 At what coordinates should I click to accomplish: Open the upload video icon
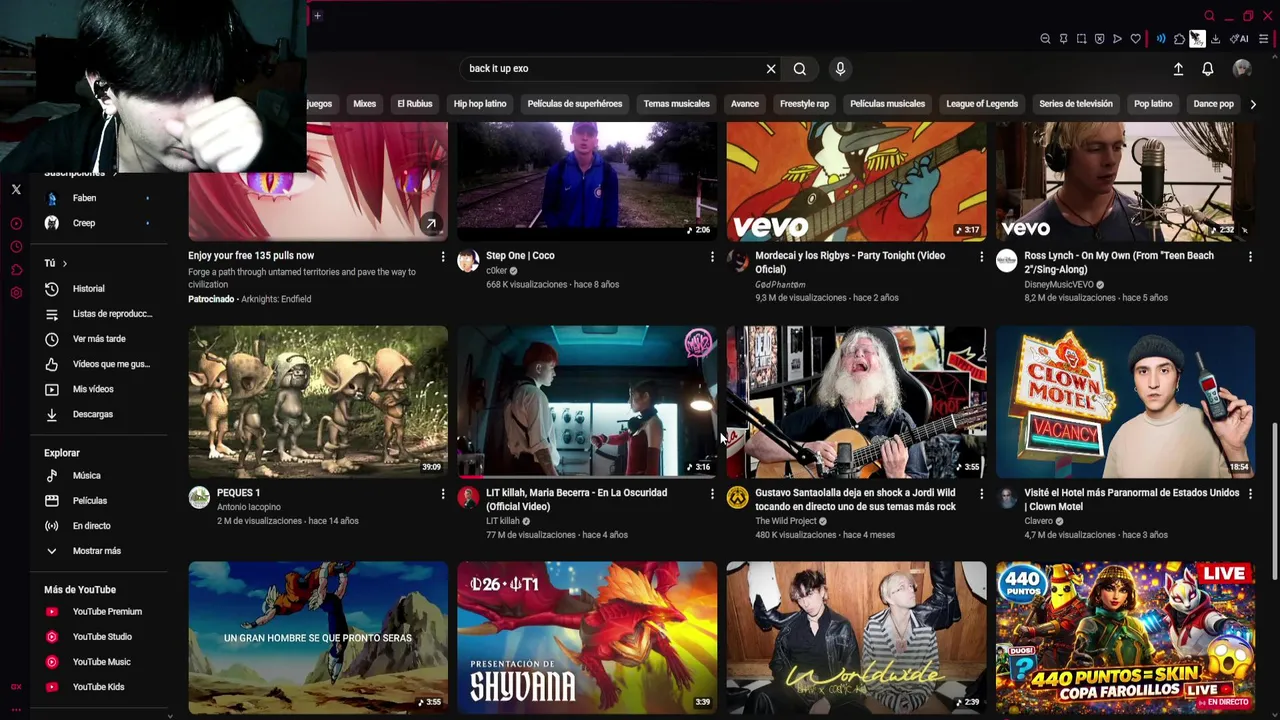click(x=1178, y=69)
